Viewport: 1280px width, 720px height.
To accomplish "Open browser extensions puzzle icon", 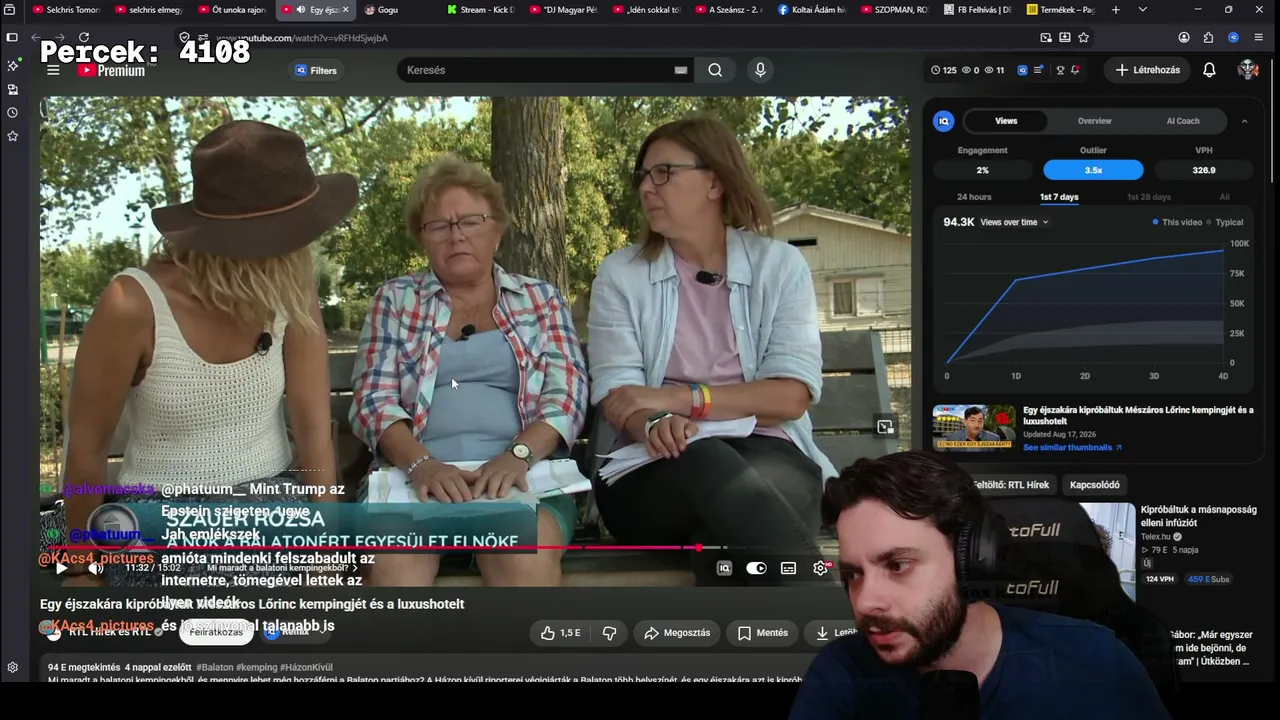I will [x=1208, y=38].
